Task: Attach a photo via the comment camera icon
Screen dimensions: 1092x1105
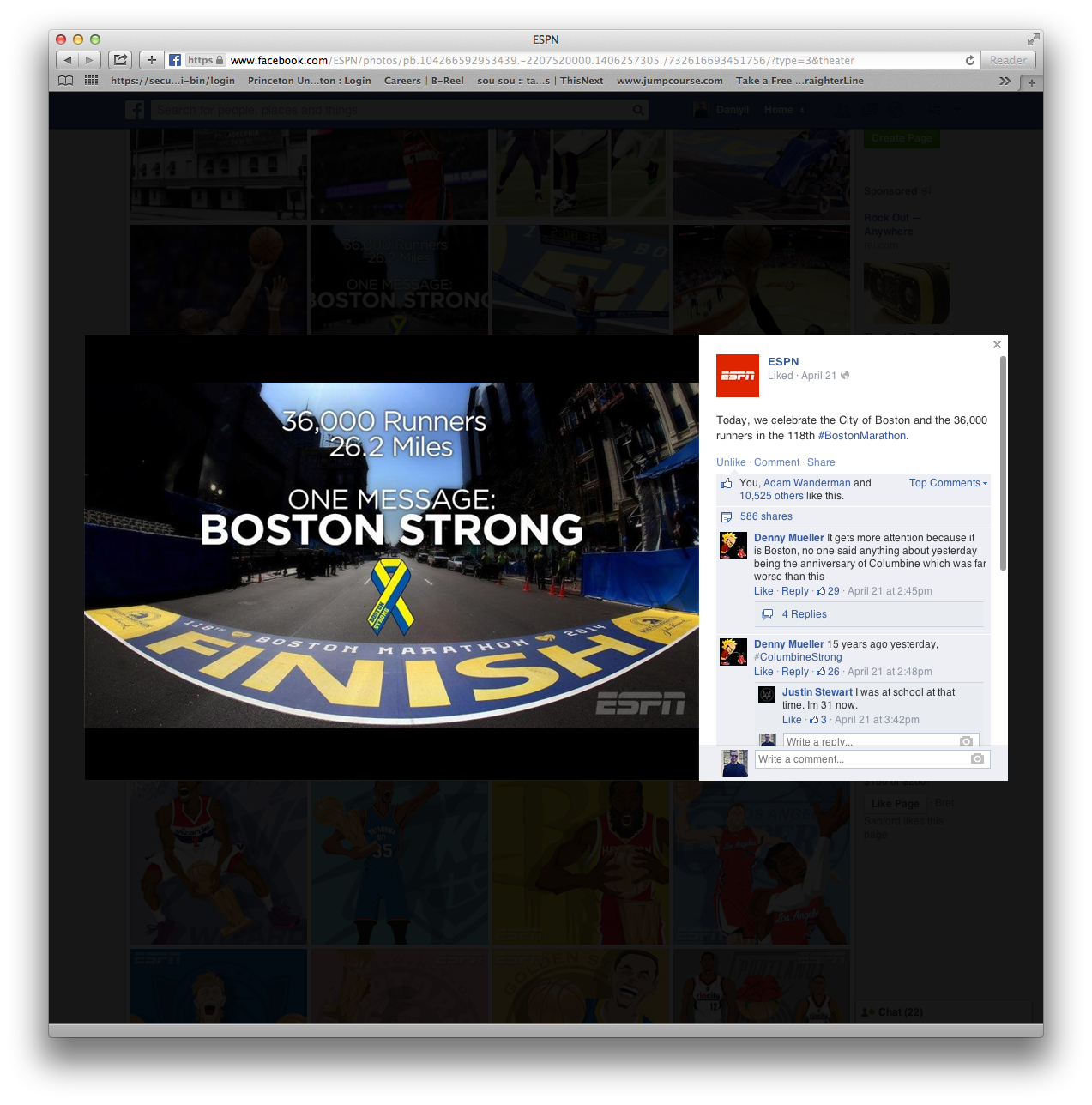Action: click(977, 759)
